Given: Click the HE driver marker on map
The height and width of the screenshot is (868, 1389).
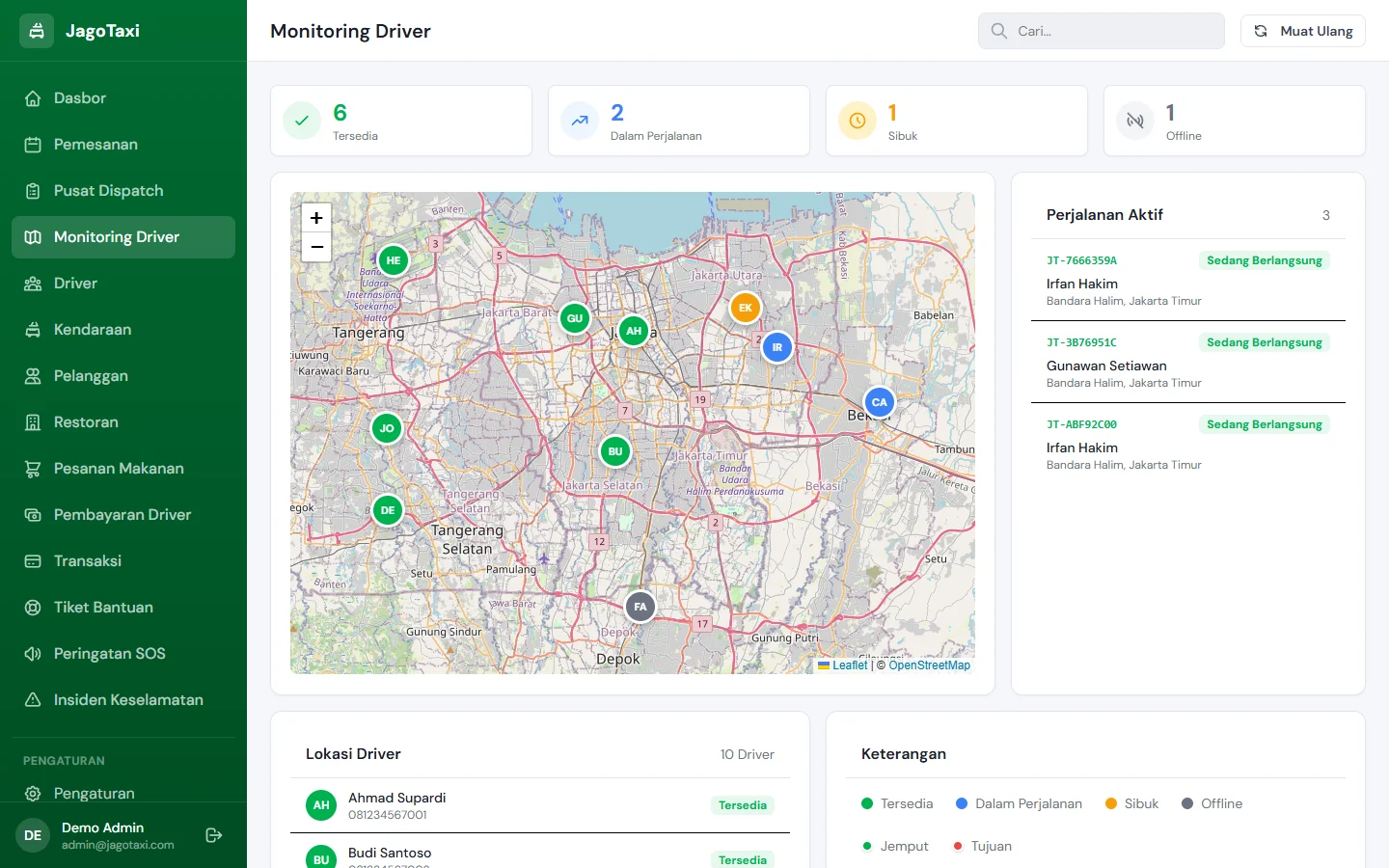Looking at the screenshot, I should pos(393,260).
